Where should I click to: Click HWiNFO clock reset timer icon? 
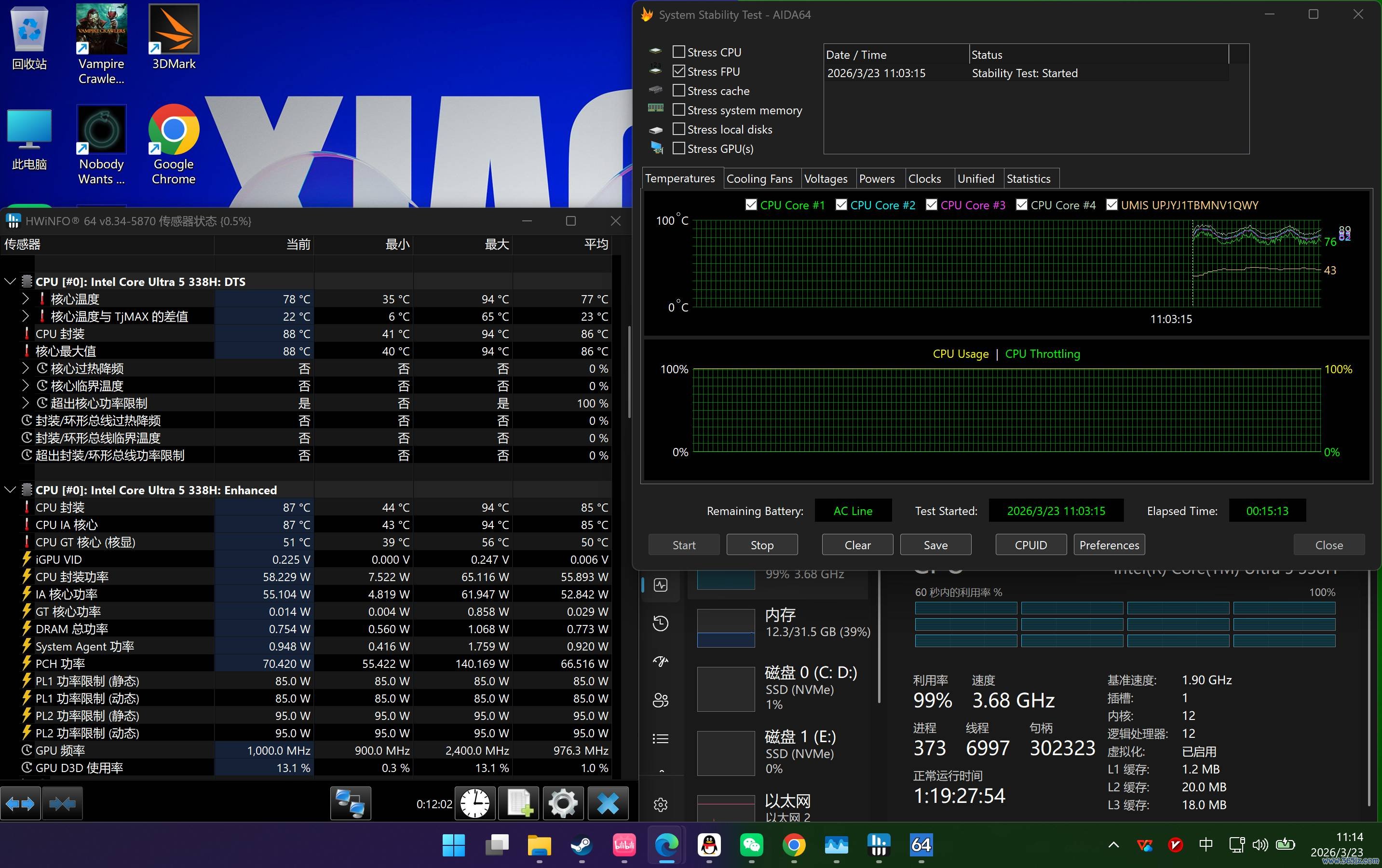[475, 803]
